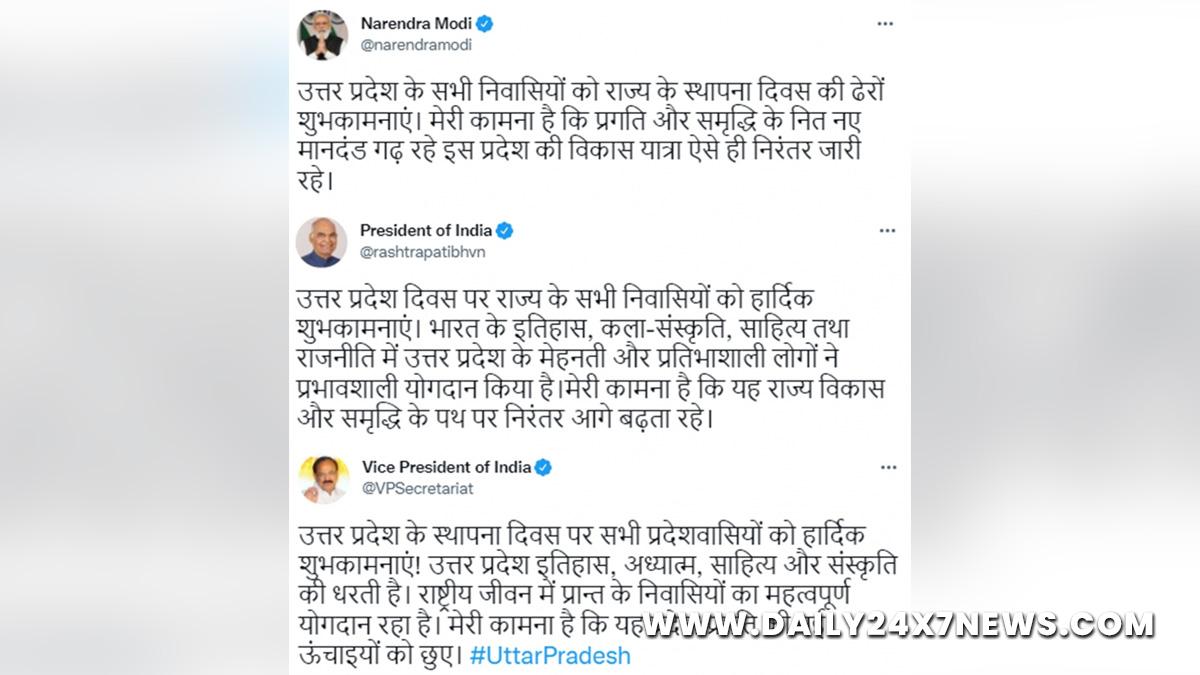This screenshot has height=675, width=1200.
Task: Open more options on Narendra Modi's tweet
Action: point(886,24)
